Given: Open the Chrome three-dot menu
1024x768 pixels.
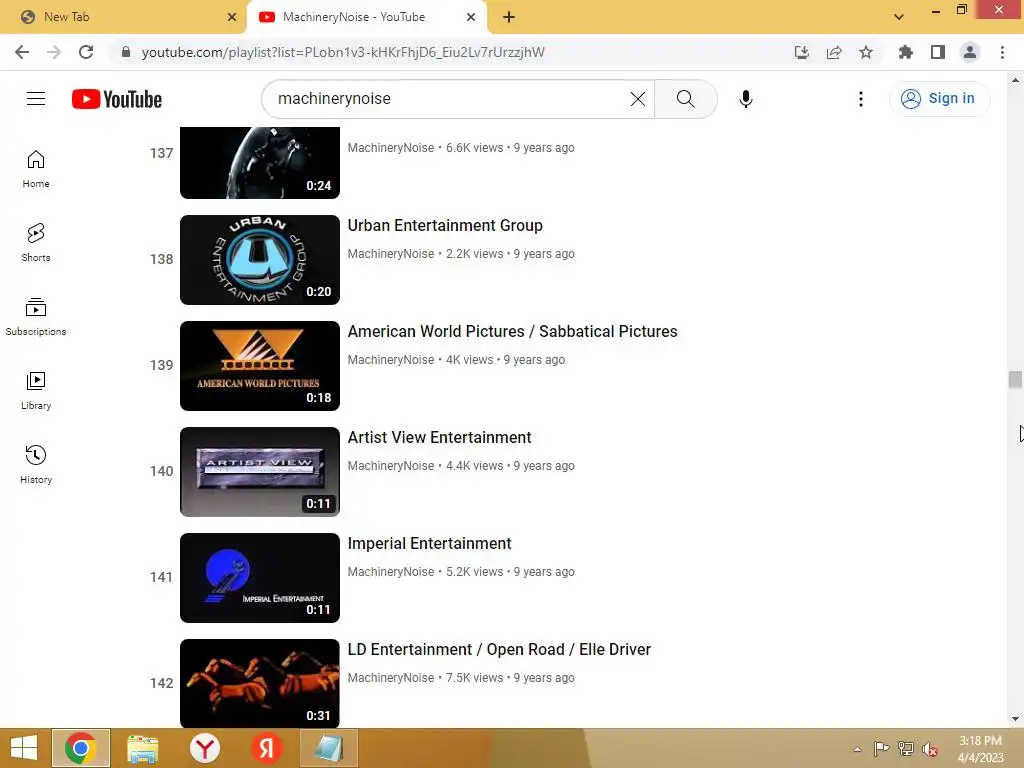Looking at the screenshot, I should point(1002,52).
